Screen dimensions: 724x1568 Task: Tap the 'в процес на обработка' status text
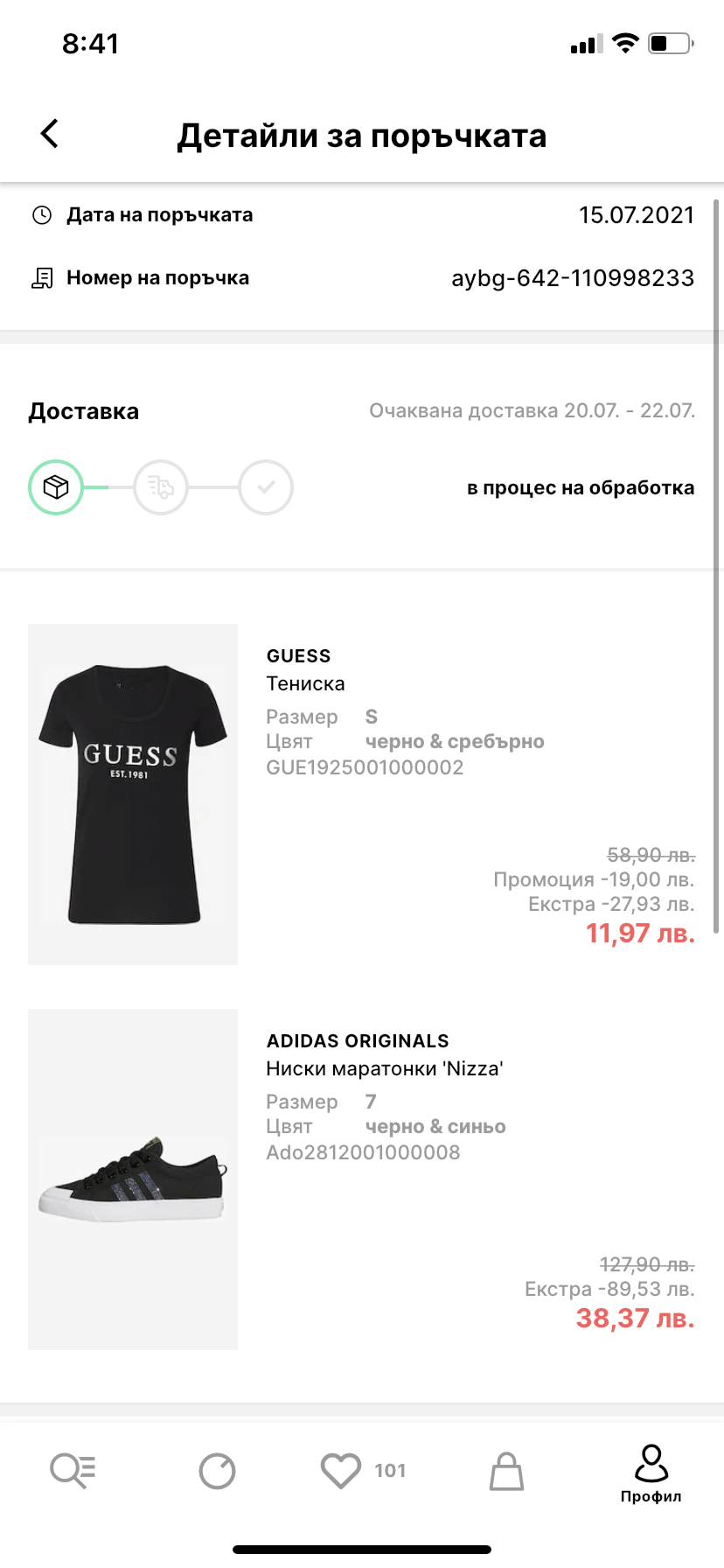(x=581, y=488)
